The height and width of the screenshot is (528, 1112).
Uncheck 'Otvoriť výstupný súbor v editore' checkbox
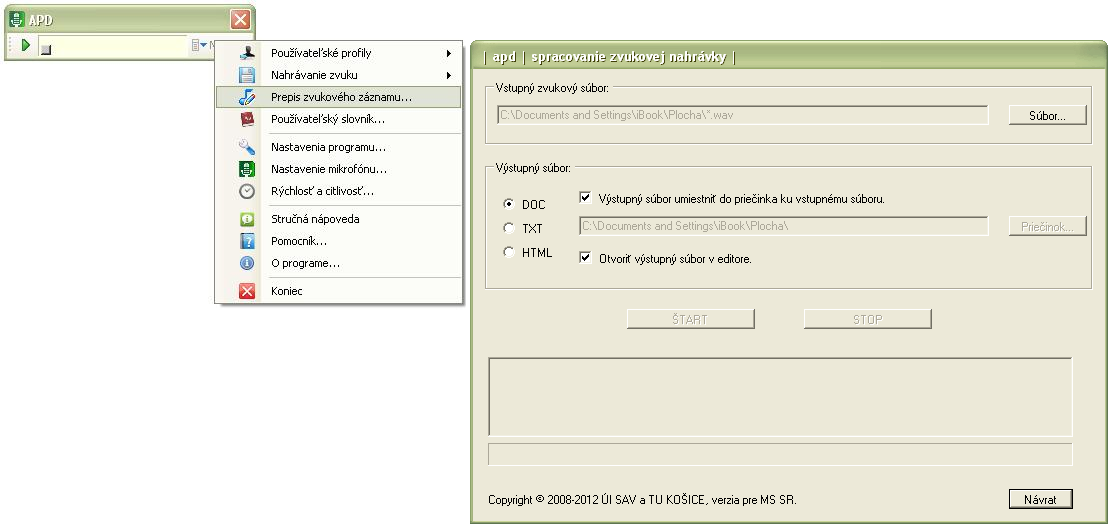point(586,258)
